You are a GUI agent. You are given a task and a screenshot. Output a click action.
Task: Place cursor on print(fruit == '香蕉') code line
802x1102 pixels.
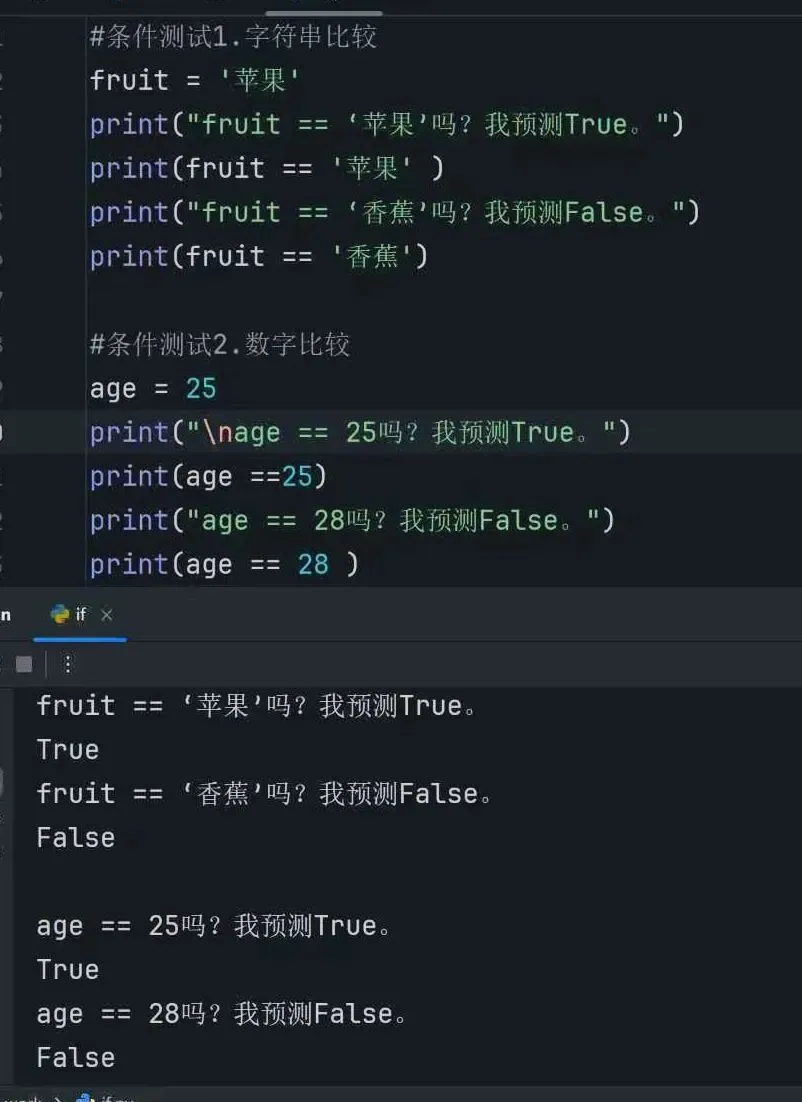point(259,257)
